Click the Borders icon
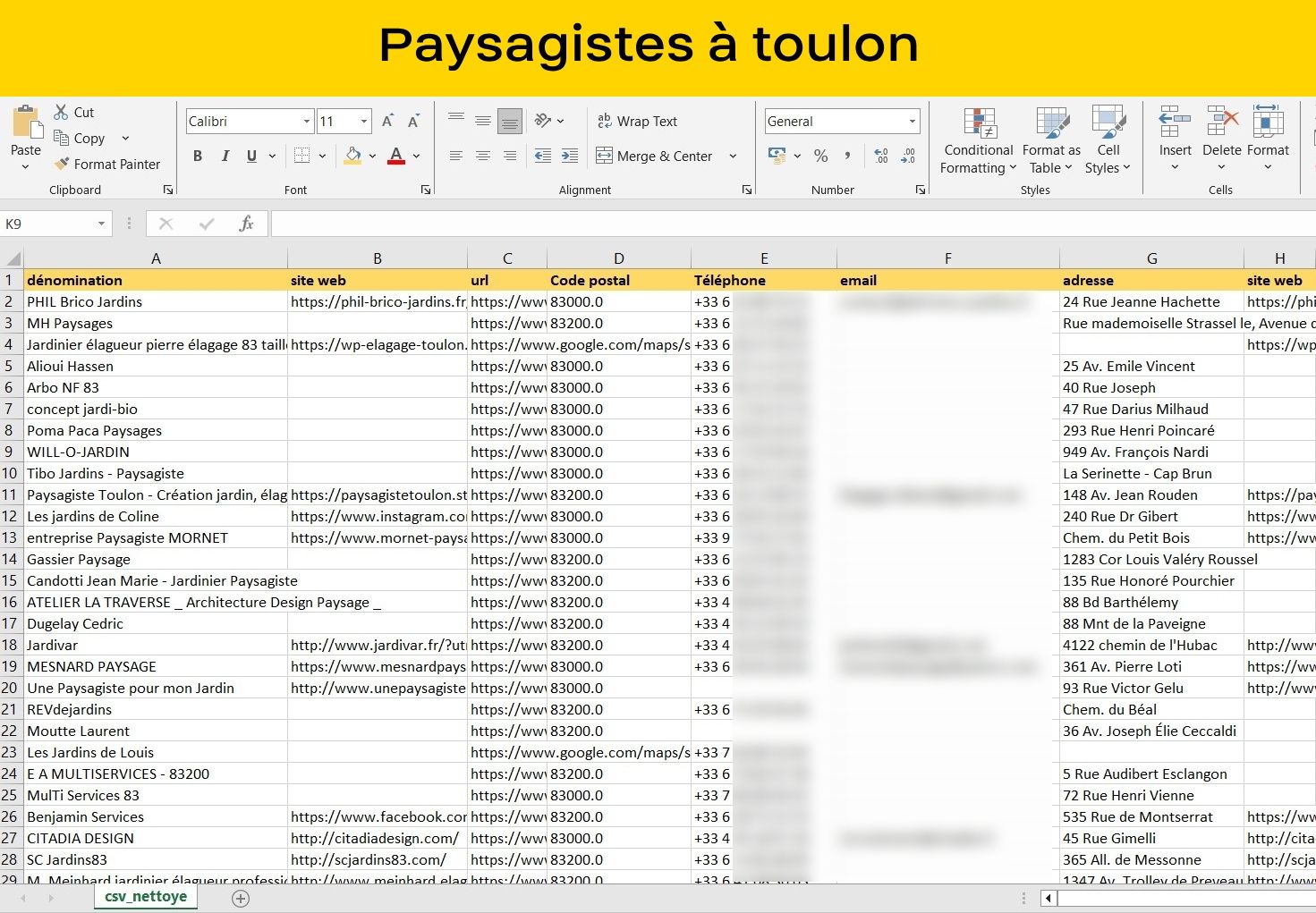This screenshot has height=913, width=1316. click(x=302, y=156)
